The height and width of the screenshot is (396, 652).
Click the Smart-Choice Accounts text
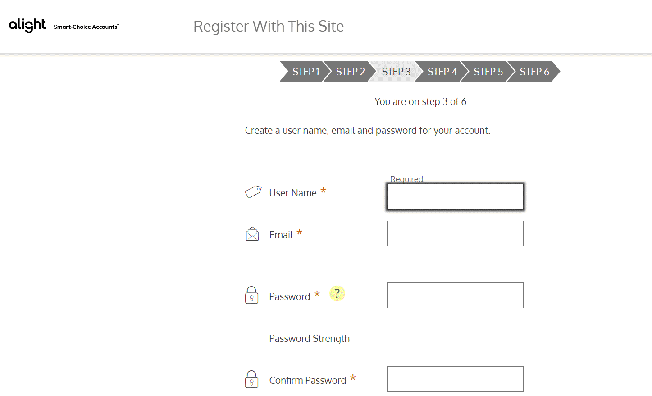pos(86,27)
